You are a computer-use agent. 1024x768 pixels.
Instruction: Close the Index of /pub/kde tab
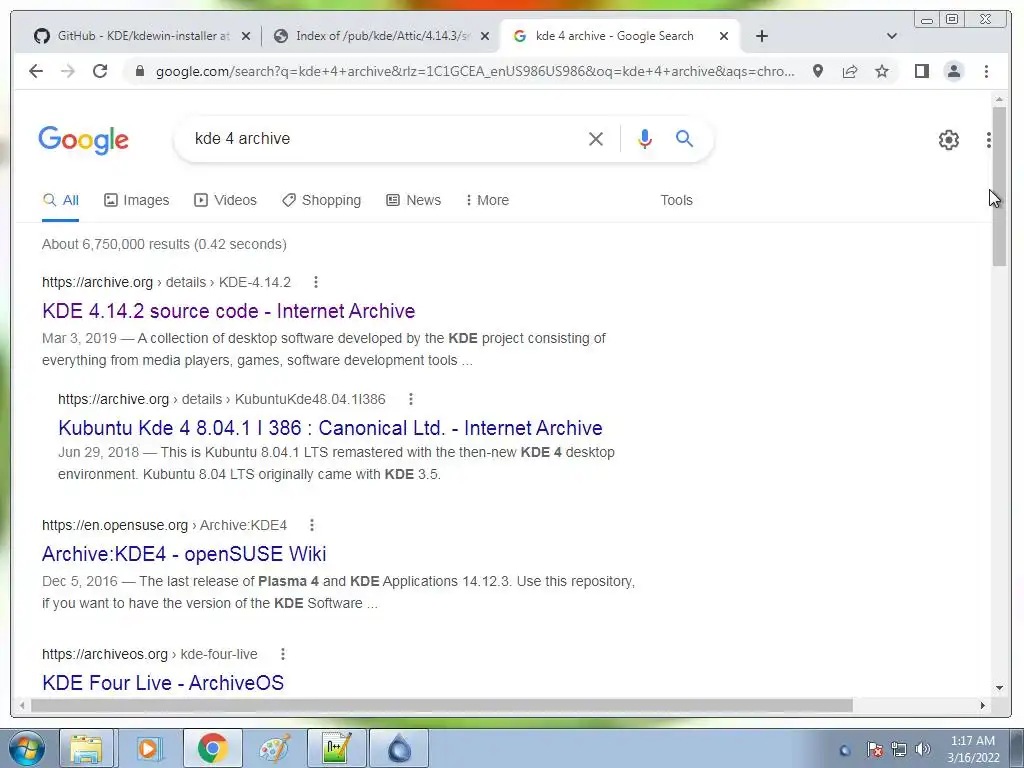[485, 37]
